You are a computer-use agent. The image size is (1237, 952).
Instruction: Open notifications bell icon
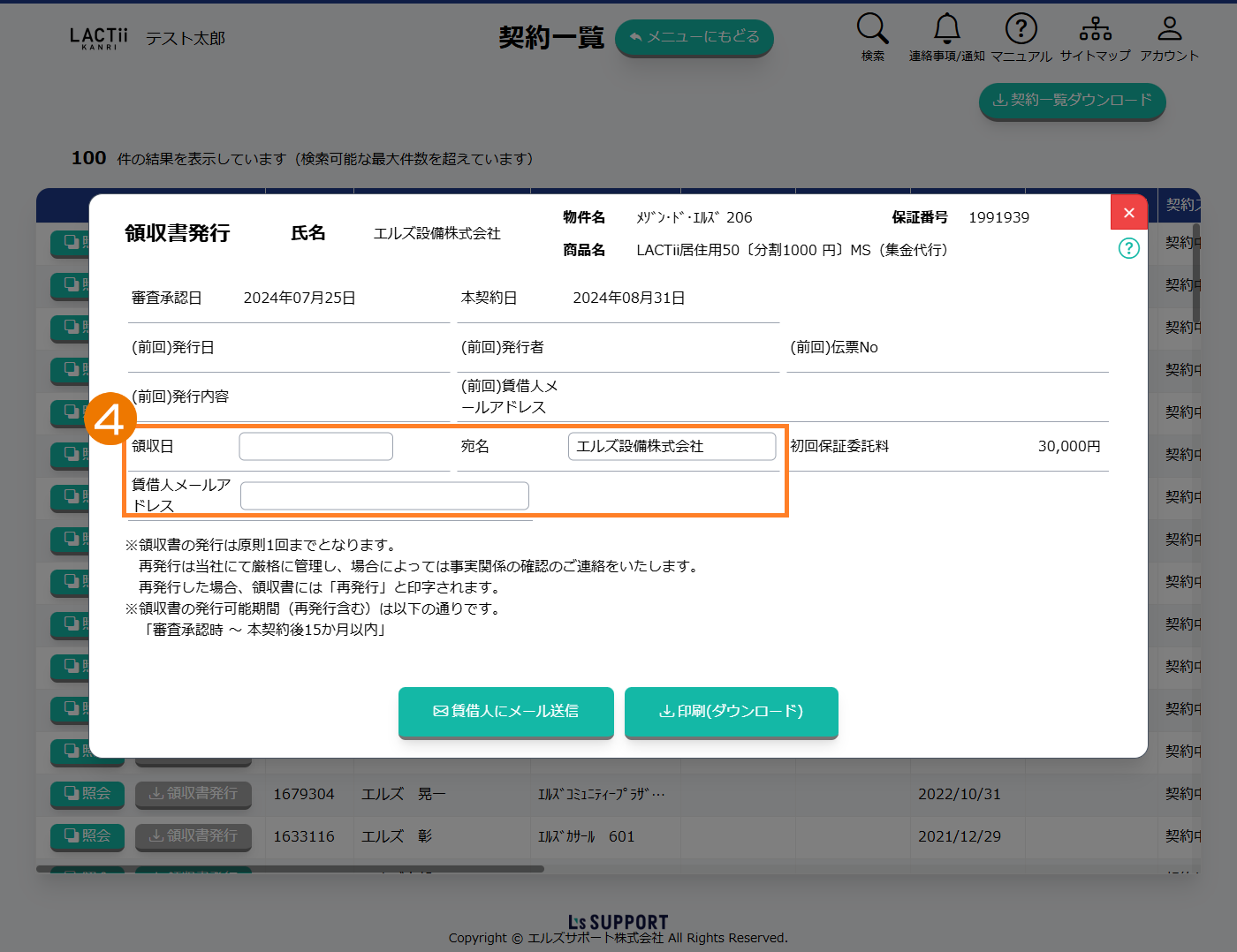(x=946, y=30)
